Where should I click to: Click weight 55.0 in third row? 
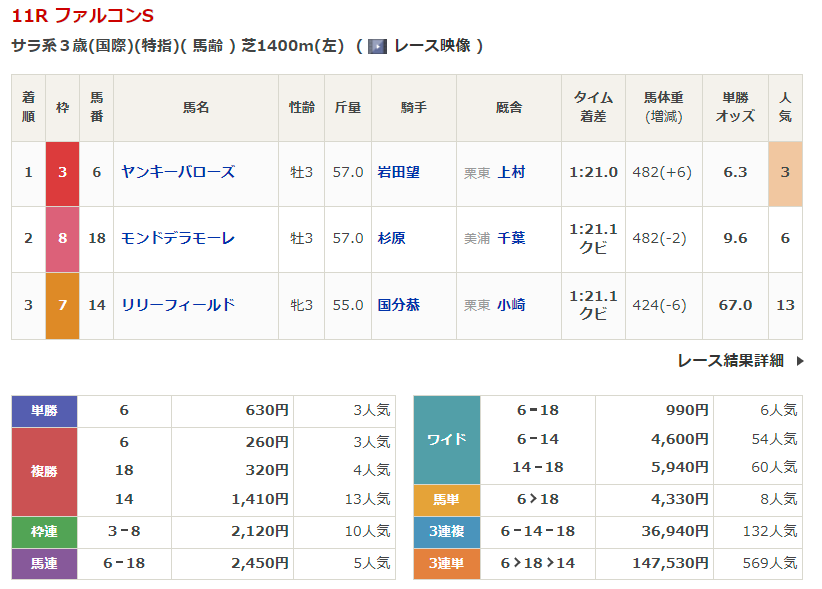tap(348, 305)
